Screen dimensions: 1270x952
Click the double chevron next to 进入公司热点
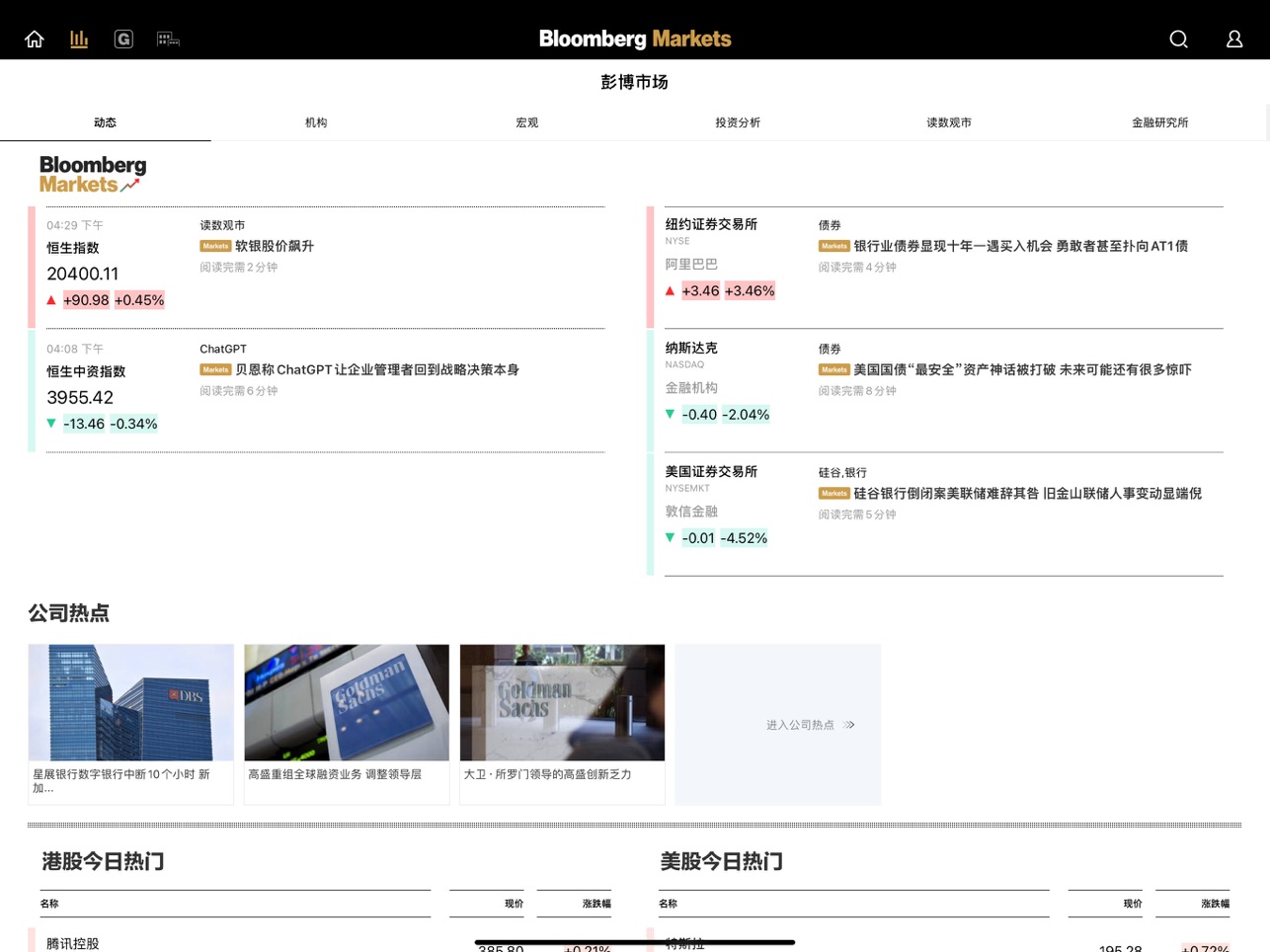pos(849,725)
